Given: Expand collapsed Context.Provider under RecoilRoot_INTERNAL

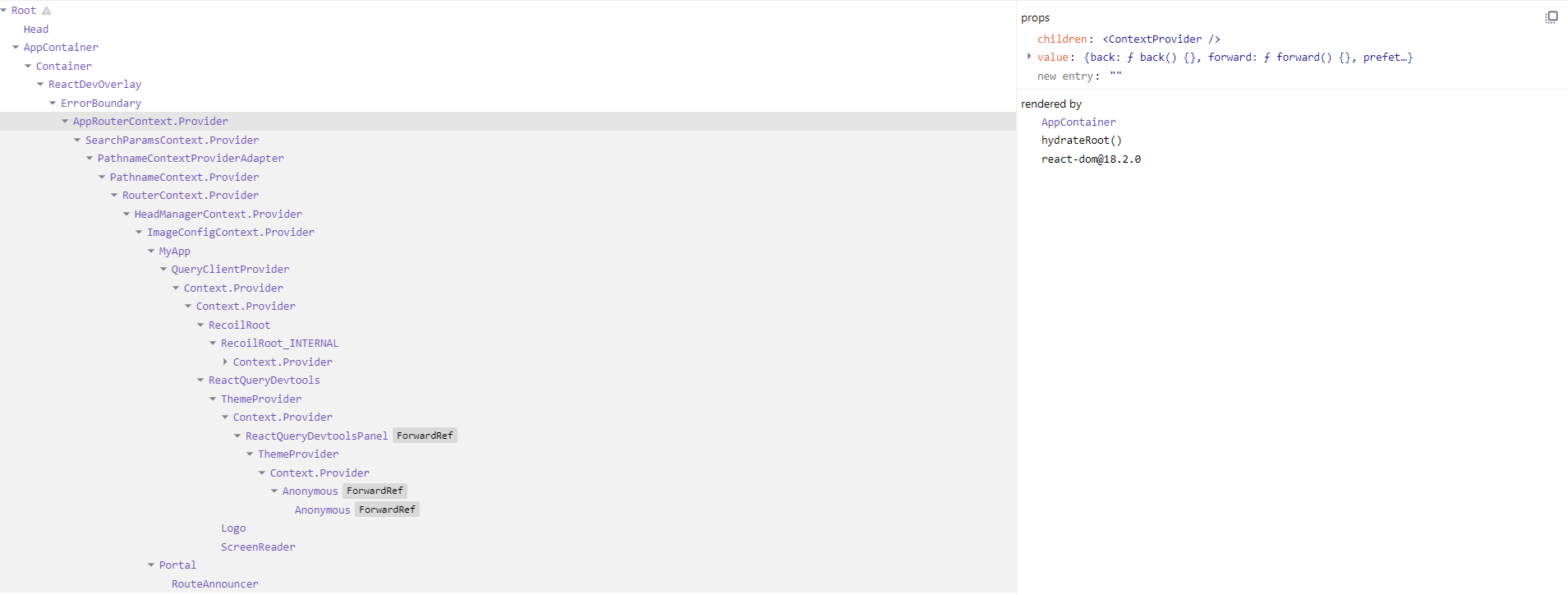Looking at the screenshot, I should point(225,362).
